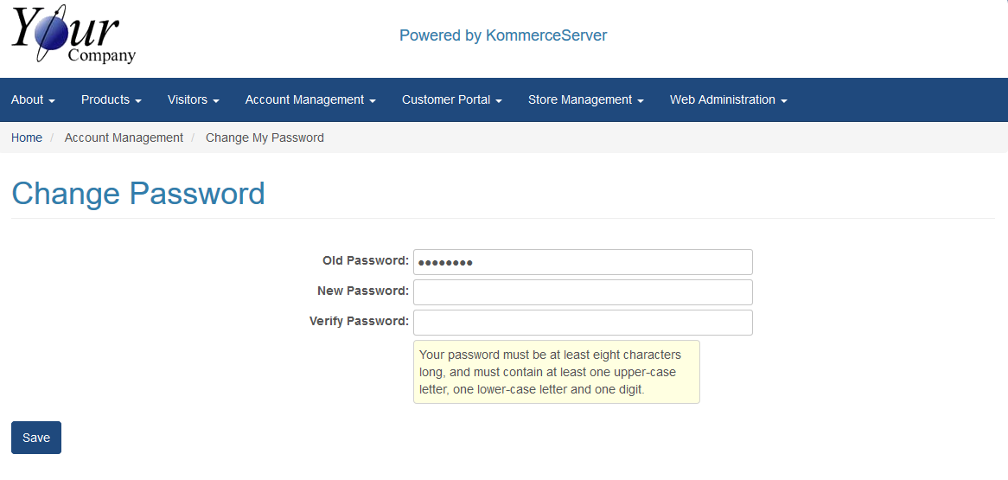The width and height of the screenshot is (1008, 480).
Task: Go to Home via breadcrumb
Action: coord(27,138)
